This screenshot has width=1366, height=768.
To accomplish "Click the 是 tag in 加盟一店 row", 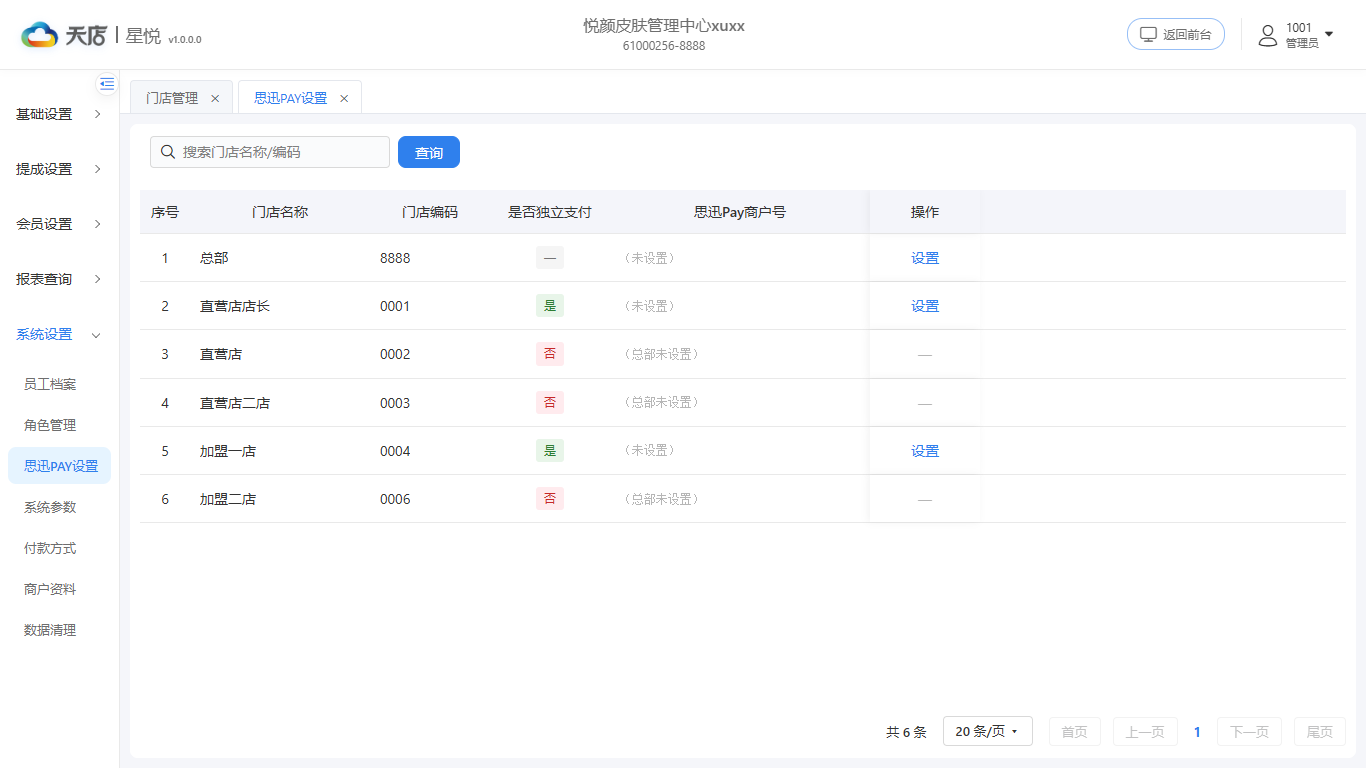I will click(550, 451).
